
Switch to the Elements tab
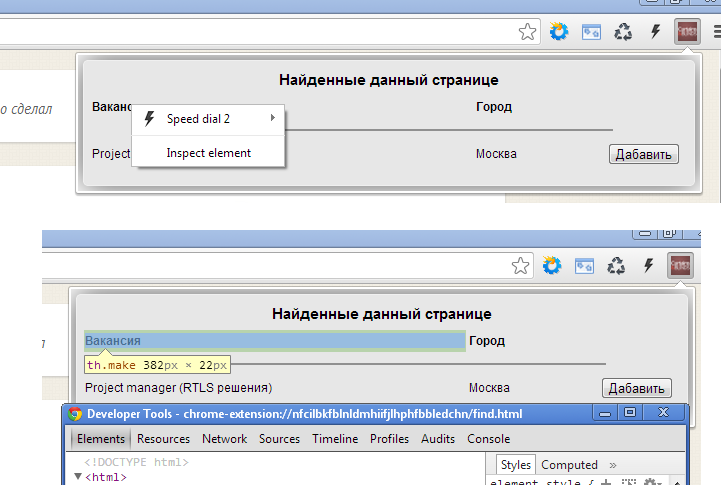click(101, 439)
